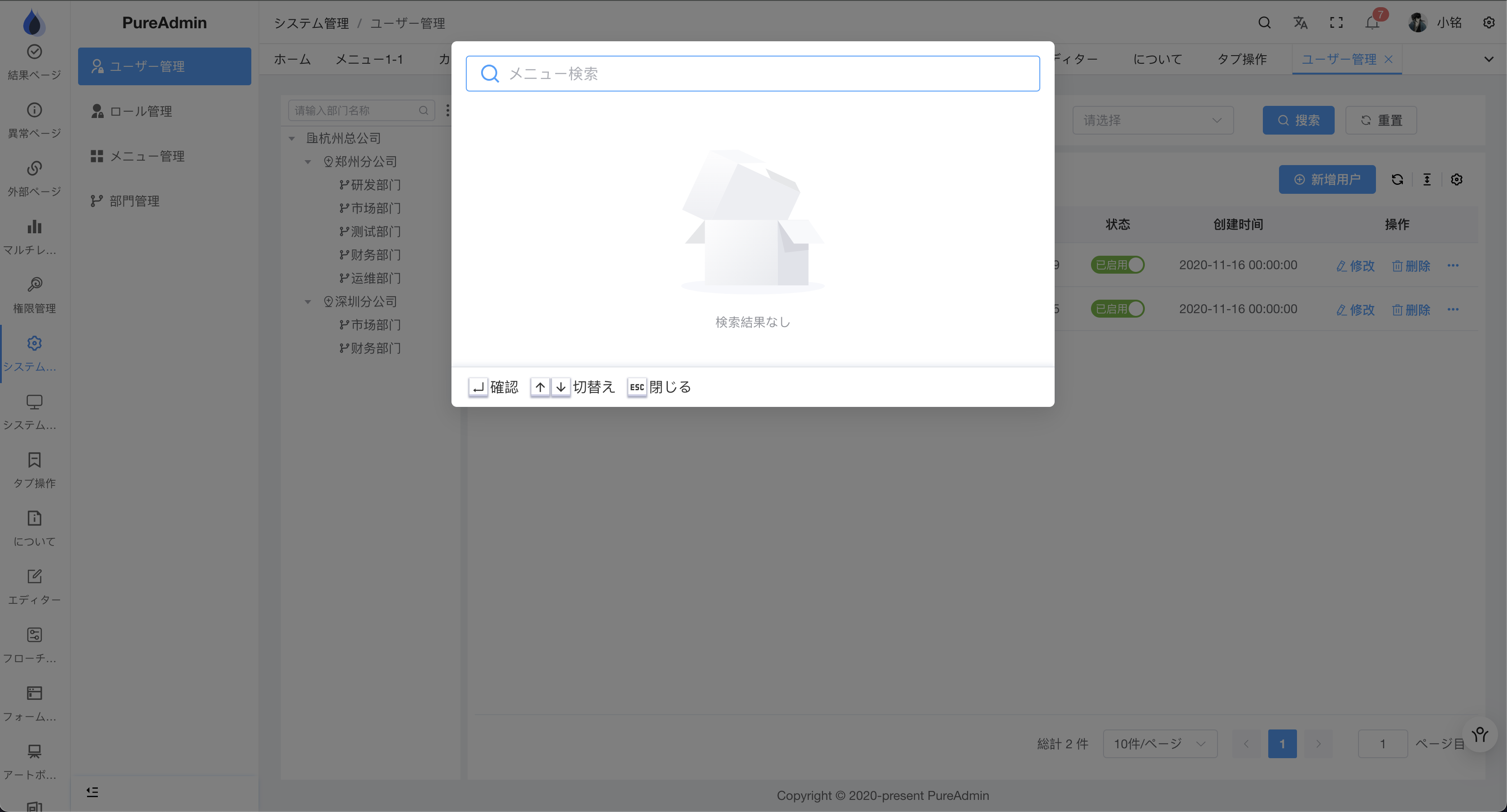Open the 10件/ページ page size dropdown
Viewport: 1507px width, 812px height.
(1160, 743)
